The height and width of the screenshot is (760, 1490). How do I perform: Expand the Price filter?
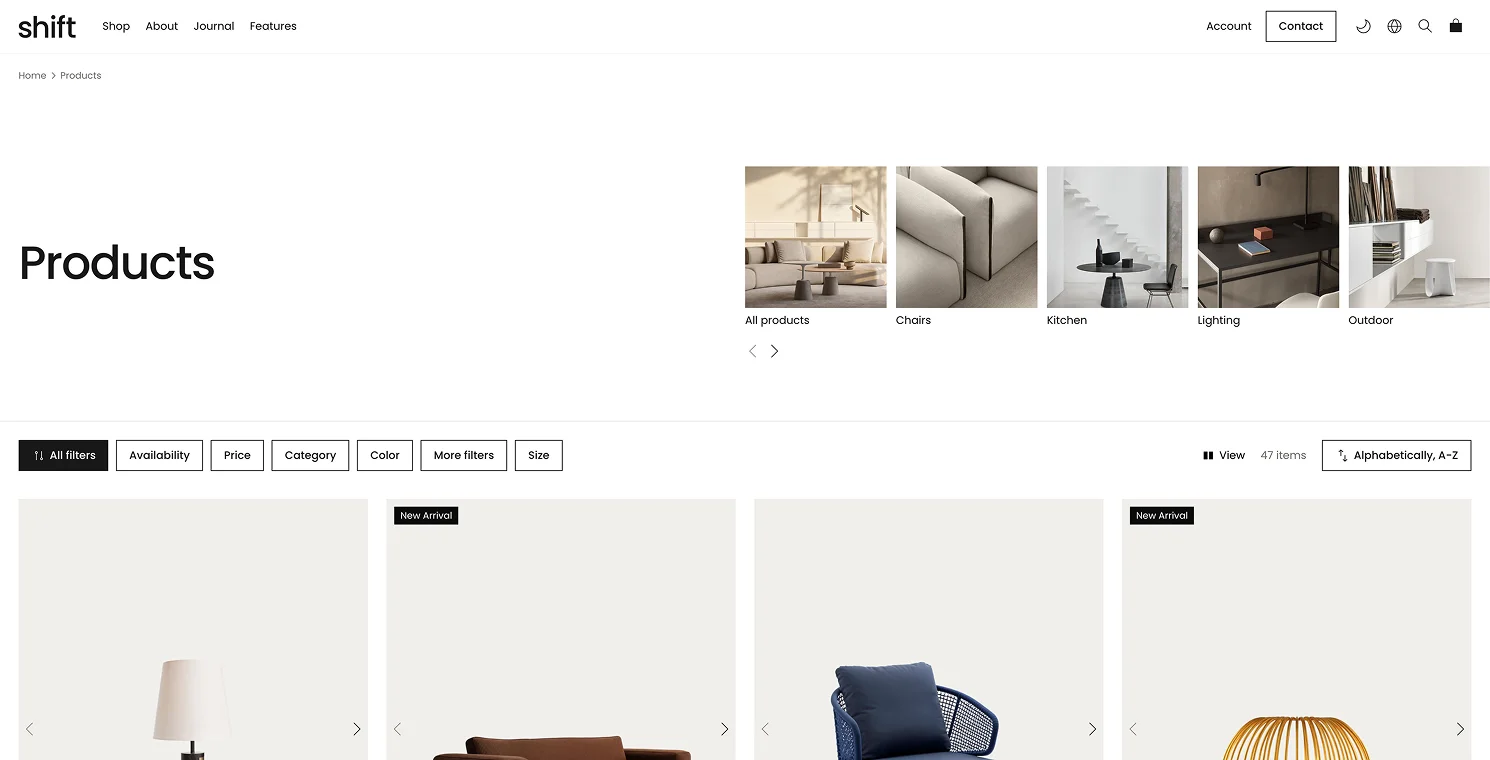237,455
